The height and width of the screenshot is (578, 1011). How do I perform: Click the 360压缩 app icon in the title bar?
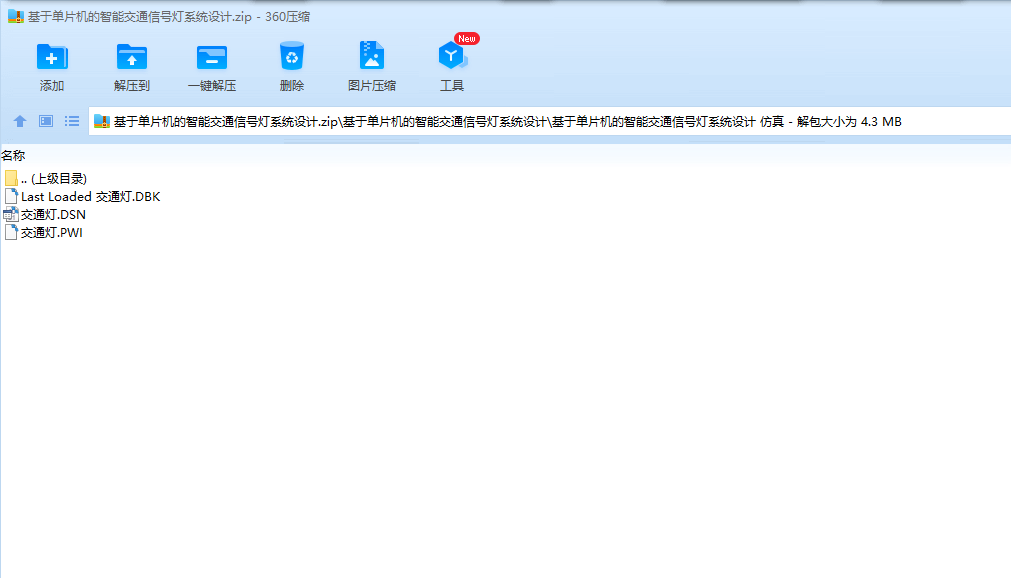click(x=15, y=17)
